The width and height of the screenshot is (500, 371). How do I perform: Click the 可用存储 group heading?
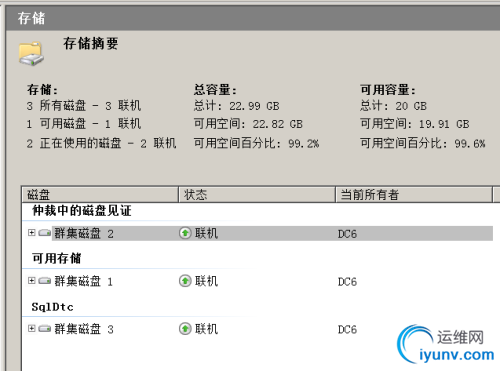pos(56,258)
